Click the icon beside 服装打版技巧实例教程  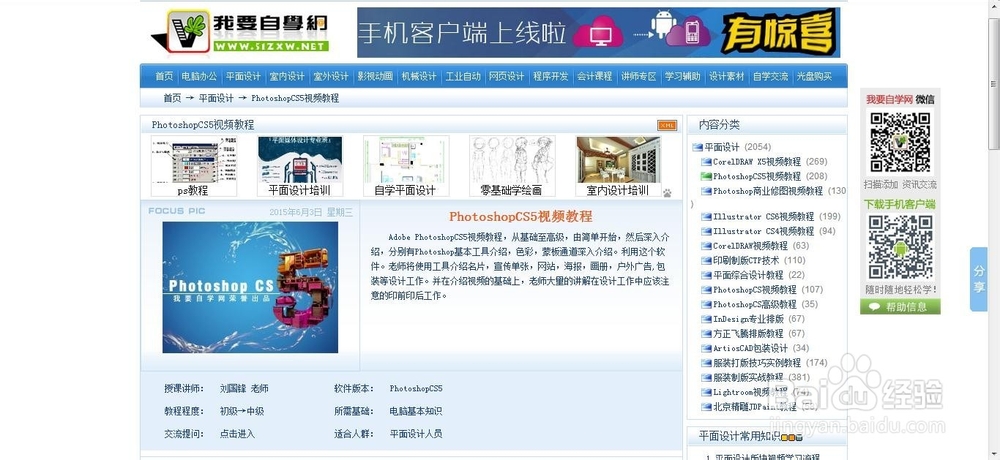point(706,364)
